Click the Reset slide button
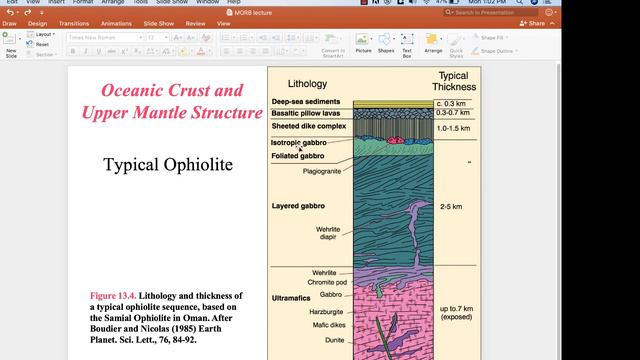The height and width of the screenshot is (360, 640). [38, 44]
